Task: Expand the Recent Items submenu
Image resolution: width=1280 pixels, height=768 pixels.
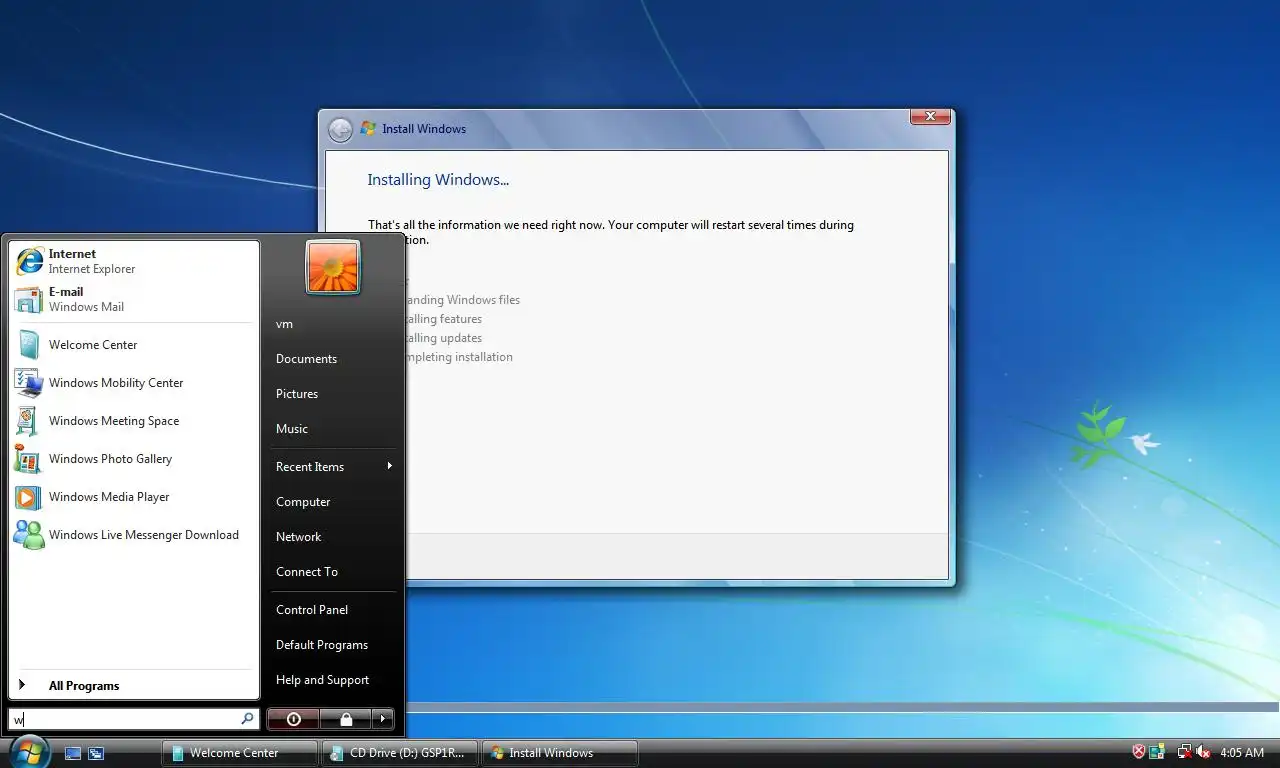Action: tap(332, 467)
